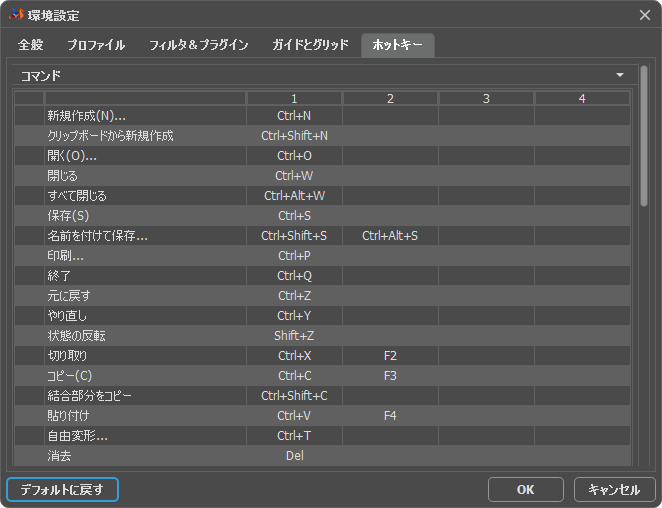Image resolution: width=662 pixels, height=508 pixels.
Task: Click the F2 secondary hotkey cell
Action: [390, 356]
